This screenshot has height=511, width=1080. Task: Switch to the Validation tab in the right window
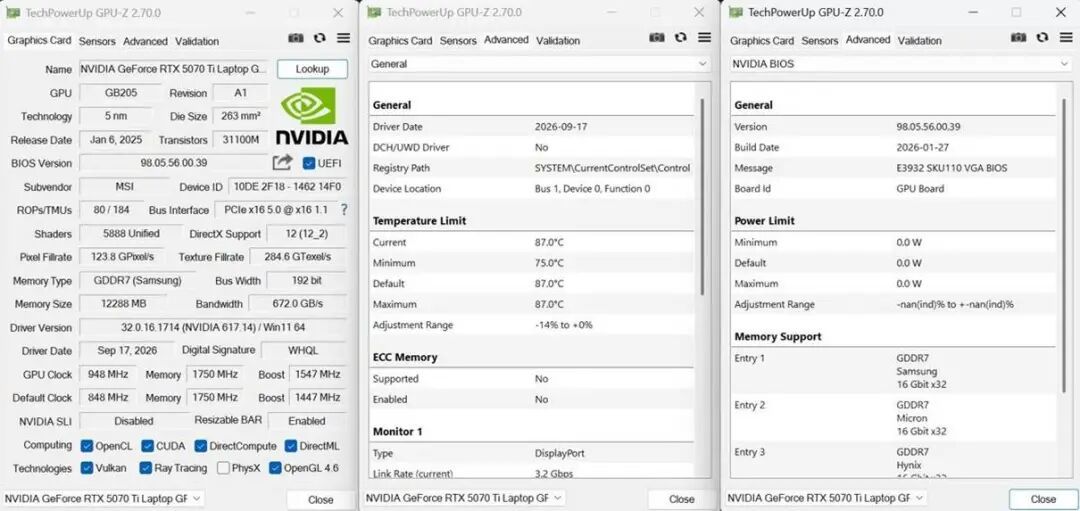coord(919,41)
